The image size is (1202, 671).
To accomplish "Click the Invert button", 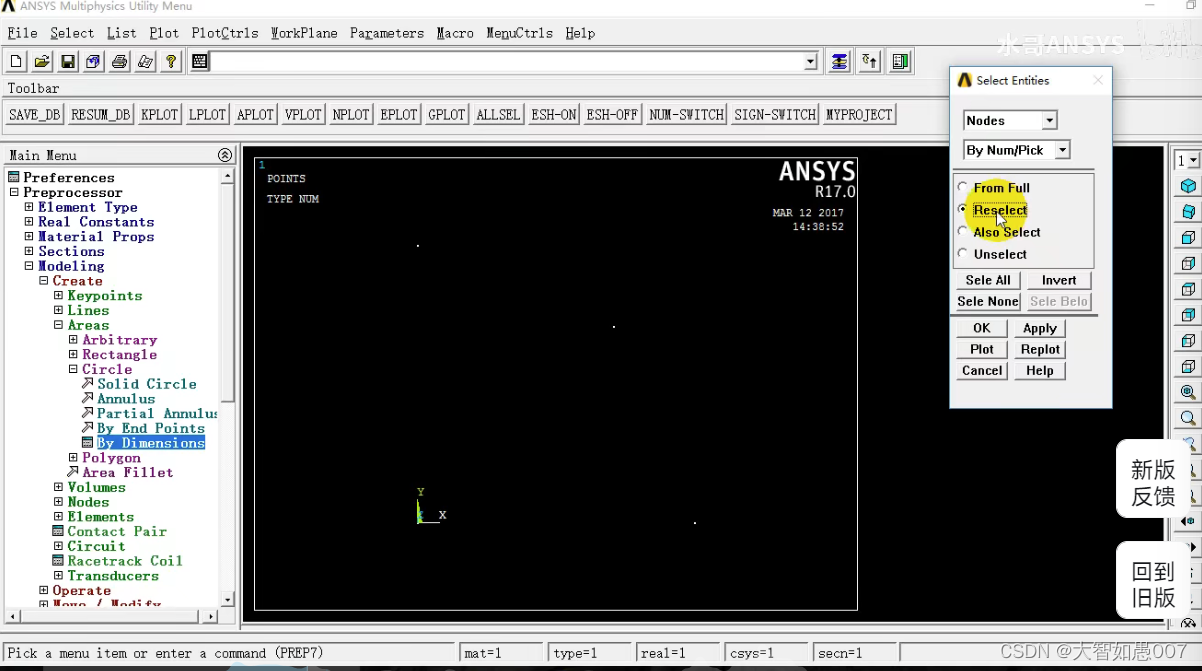I will click(x=1059, y=280).
